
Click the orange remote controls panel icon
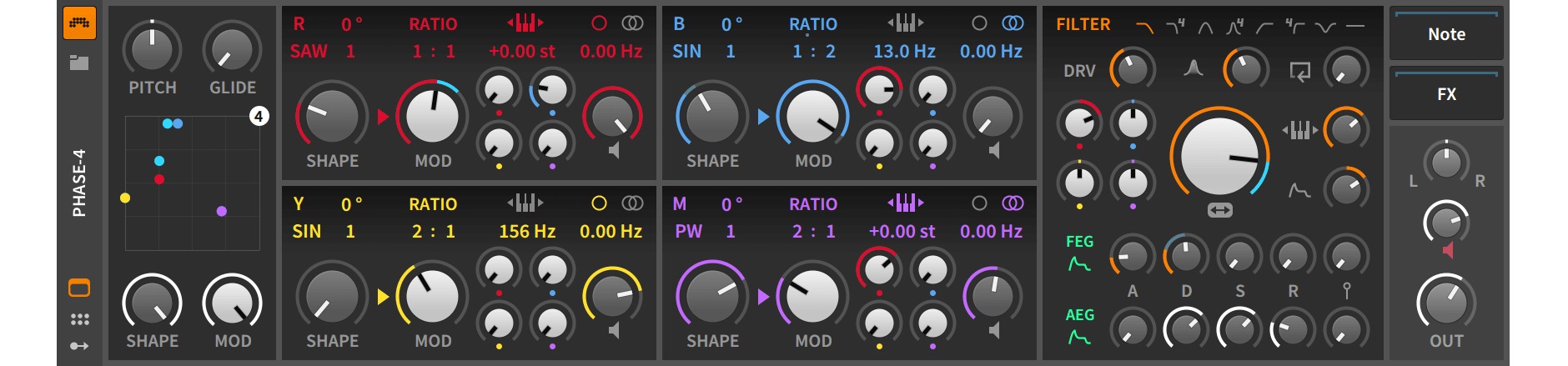pos(79,288)
